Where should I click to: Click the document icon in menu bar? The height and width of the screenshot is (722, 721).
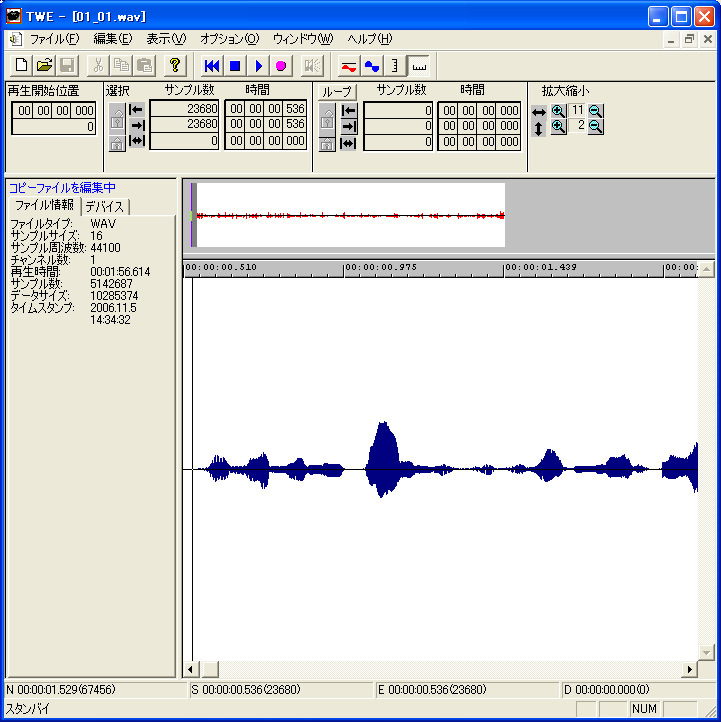15,39
